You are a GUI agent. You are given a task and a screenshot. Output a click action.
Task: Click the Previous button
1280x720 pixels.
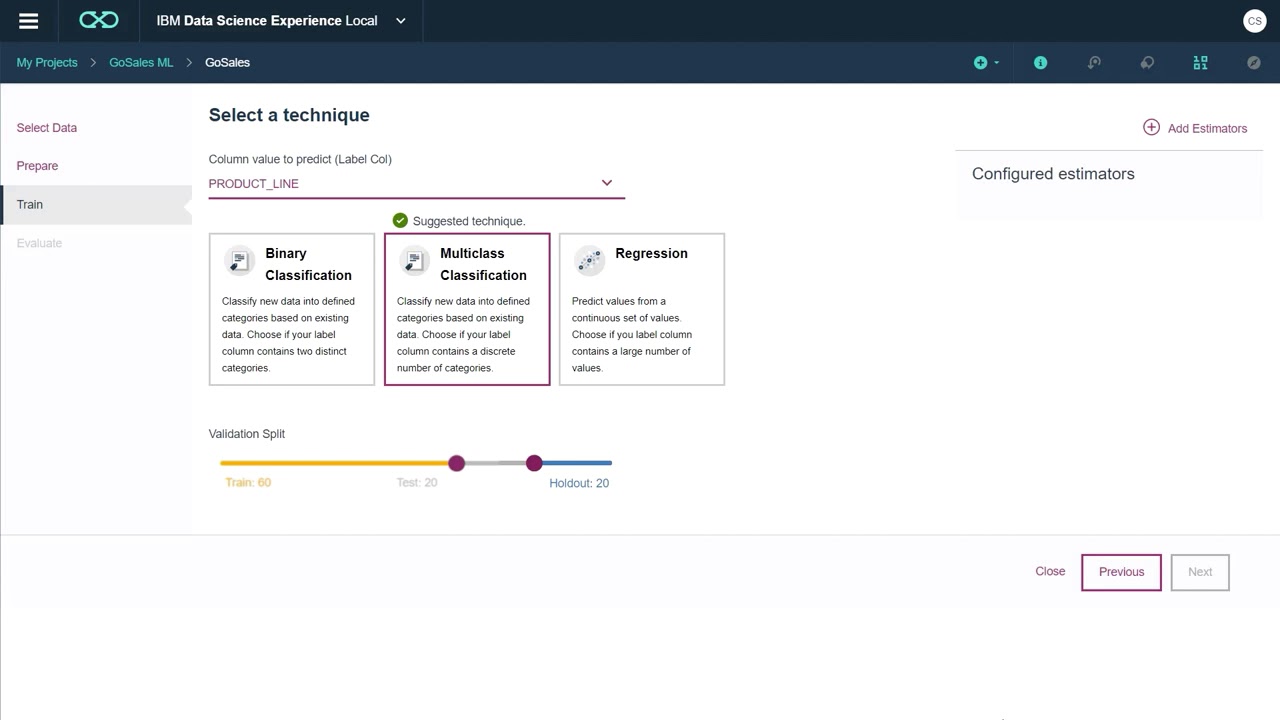[x=1121, y=572]
